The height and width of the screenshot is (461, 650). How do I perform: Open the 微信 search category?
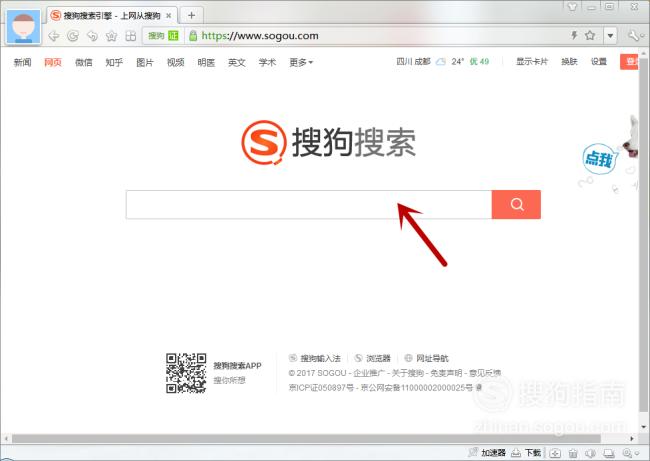(x=83, y=63)
